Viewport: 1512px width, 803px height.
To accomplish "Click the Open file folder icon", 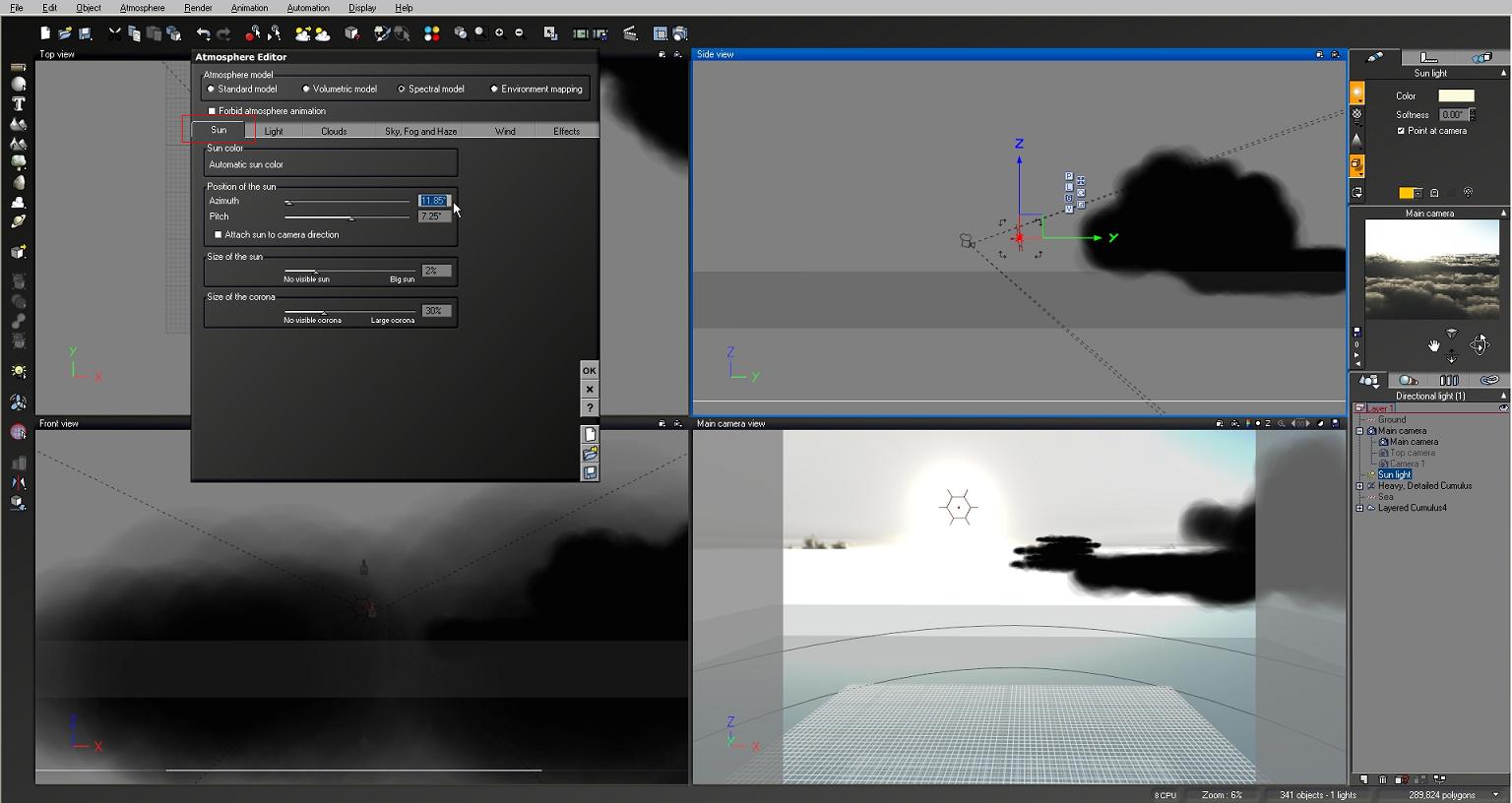I will tap(65, 33).
